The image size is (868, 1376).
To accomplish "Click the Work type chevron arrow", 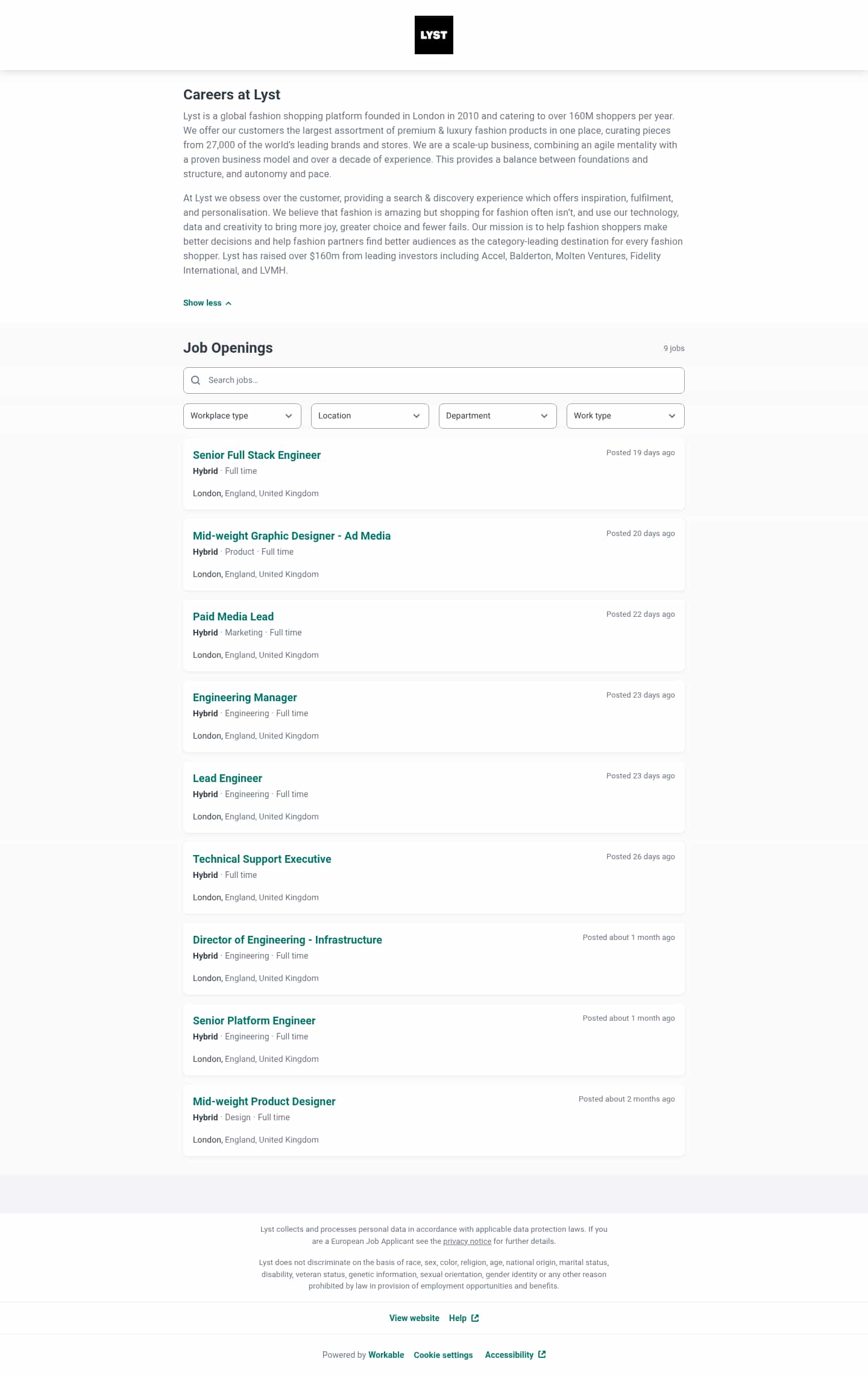I will point(672,416).
